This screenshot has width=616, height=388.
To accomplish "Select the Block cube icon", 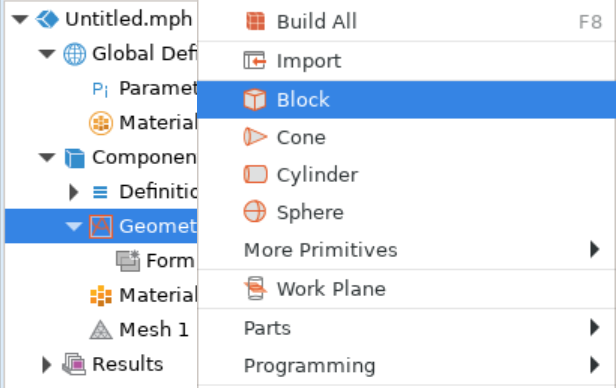I will 255,99.
